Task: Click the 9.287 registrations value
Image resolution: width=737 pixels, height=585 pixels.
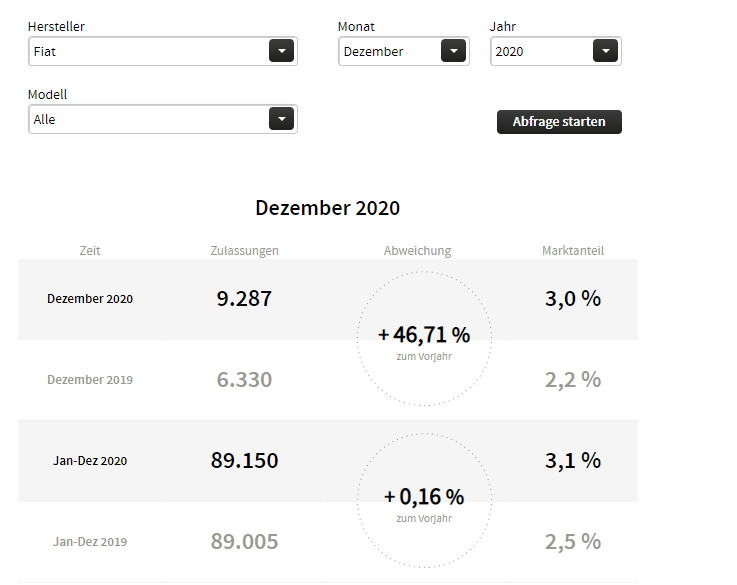Action: click(244, 298)
